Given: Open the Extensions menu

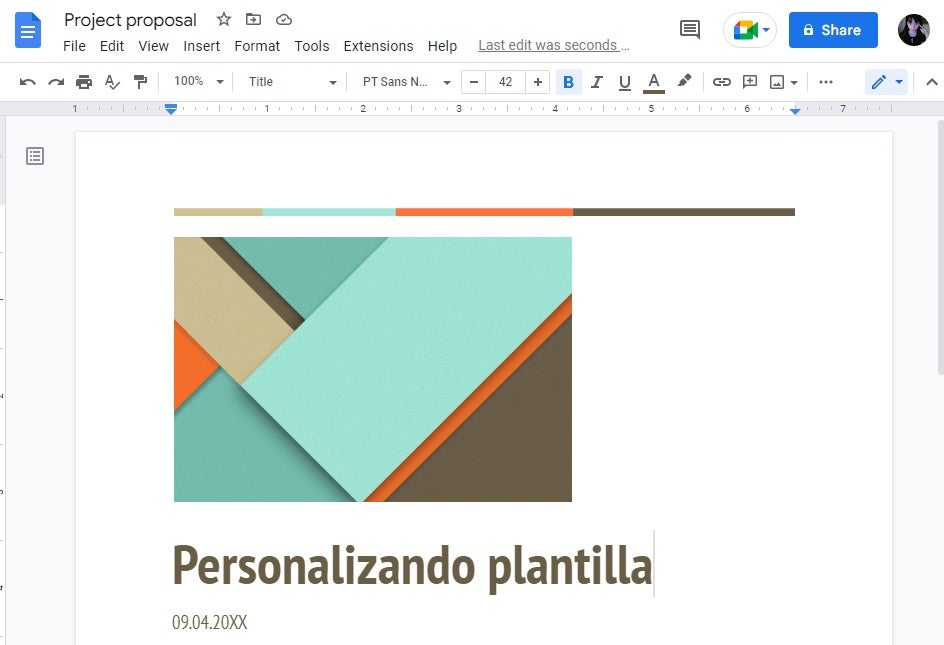Looking at the screenshot, I should pyautogui.click(x=378, y=46).
